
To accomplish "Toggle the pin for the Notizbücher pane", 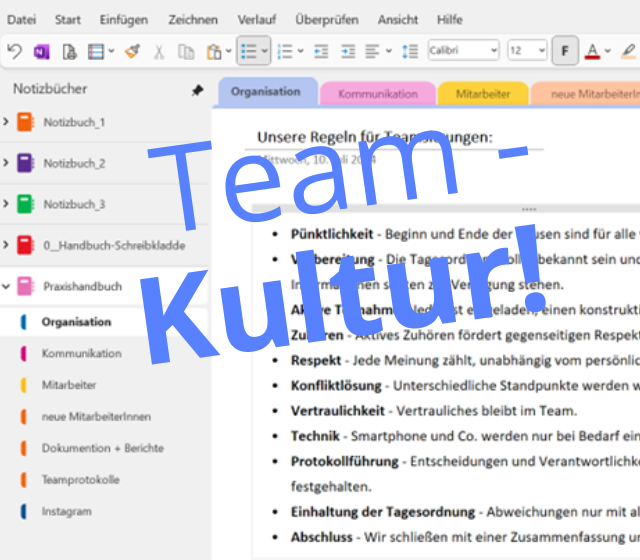I will point(198,90).
